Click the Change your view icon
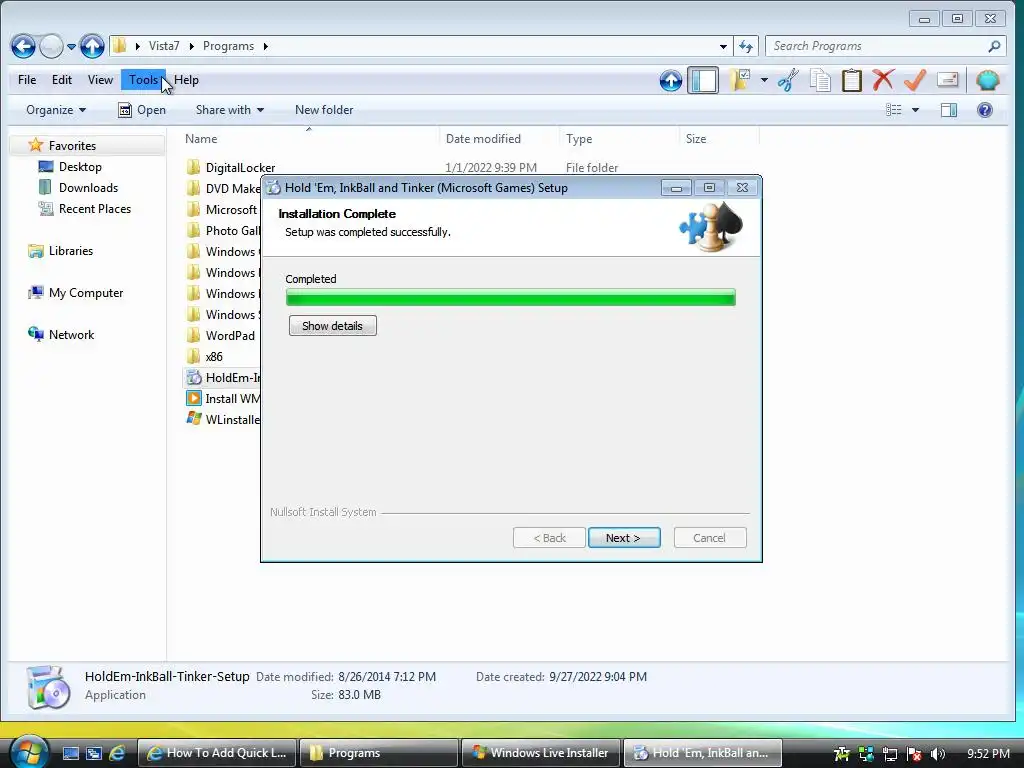Screen dimensions: 1024x768 [893, 110]
